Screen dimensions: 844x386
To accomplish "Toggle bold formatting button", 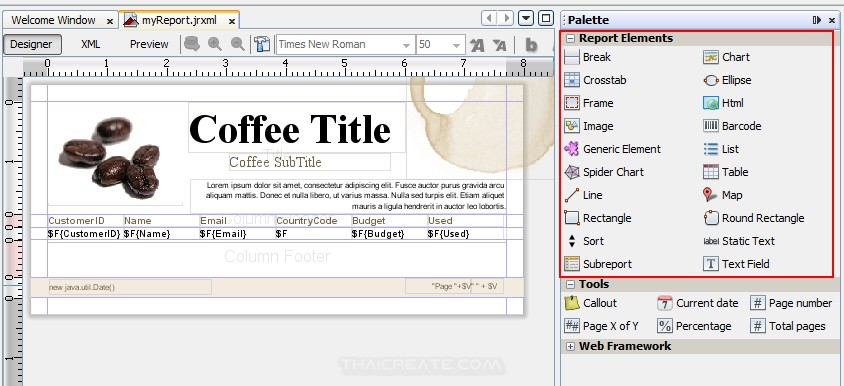I will point(531,45).
